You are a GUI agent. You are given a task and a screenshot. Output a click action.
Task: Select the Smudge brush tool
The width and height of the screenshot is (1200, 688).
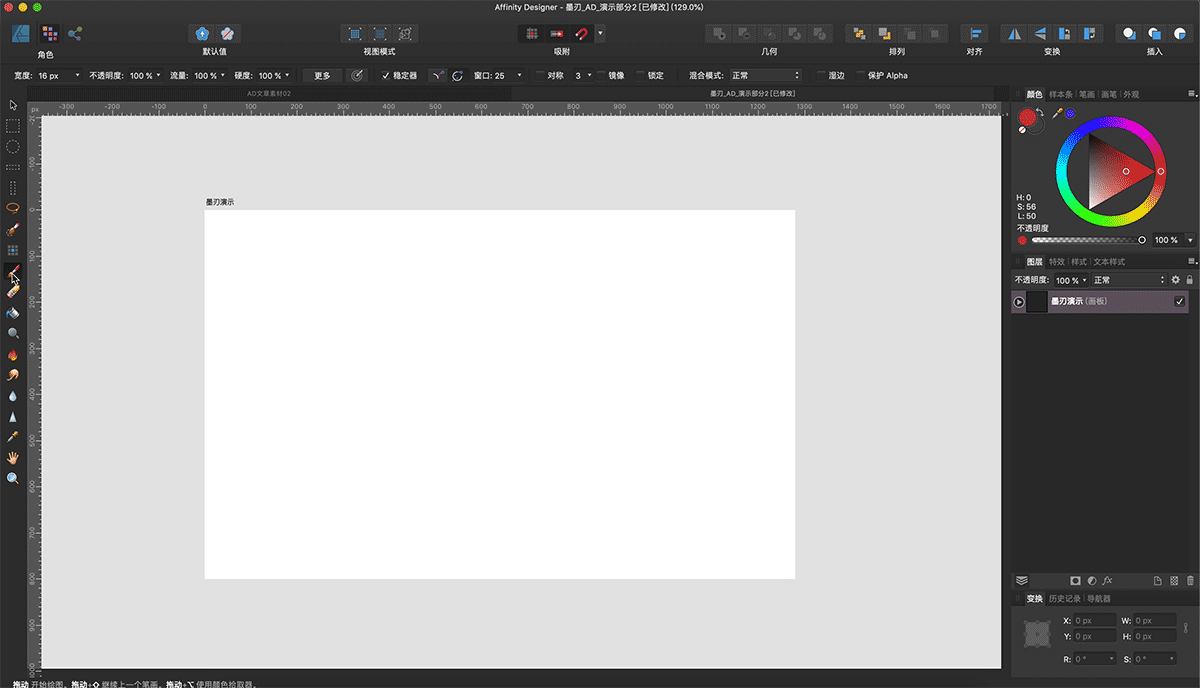pyautogui.click(x=13, y=375)
